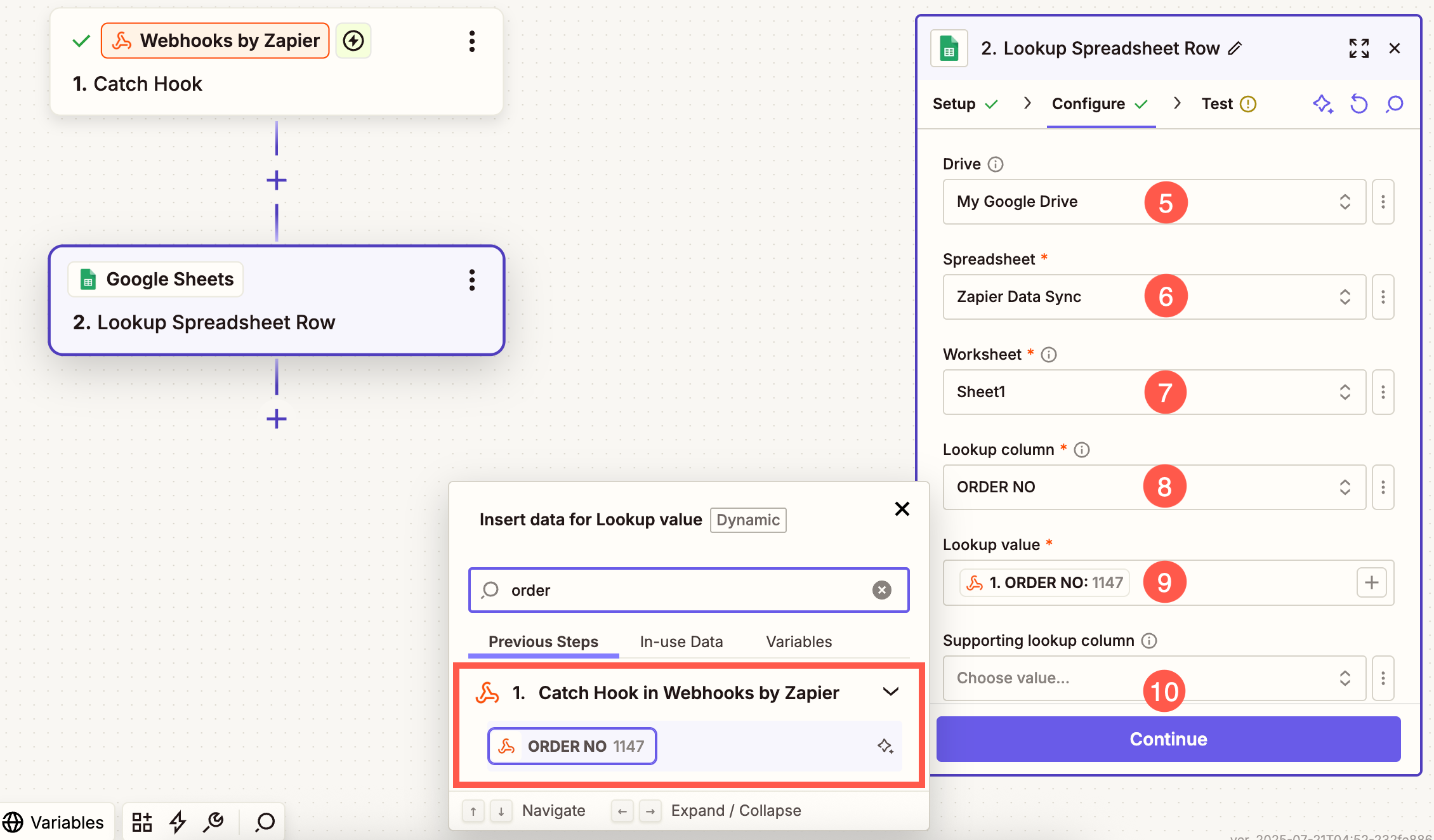Show info tooltip for Worksheet field
The height and width of the screenshot is (840, 1434).
(x=1049, y=355)
